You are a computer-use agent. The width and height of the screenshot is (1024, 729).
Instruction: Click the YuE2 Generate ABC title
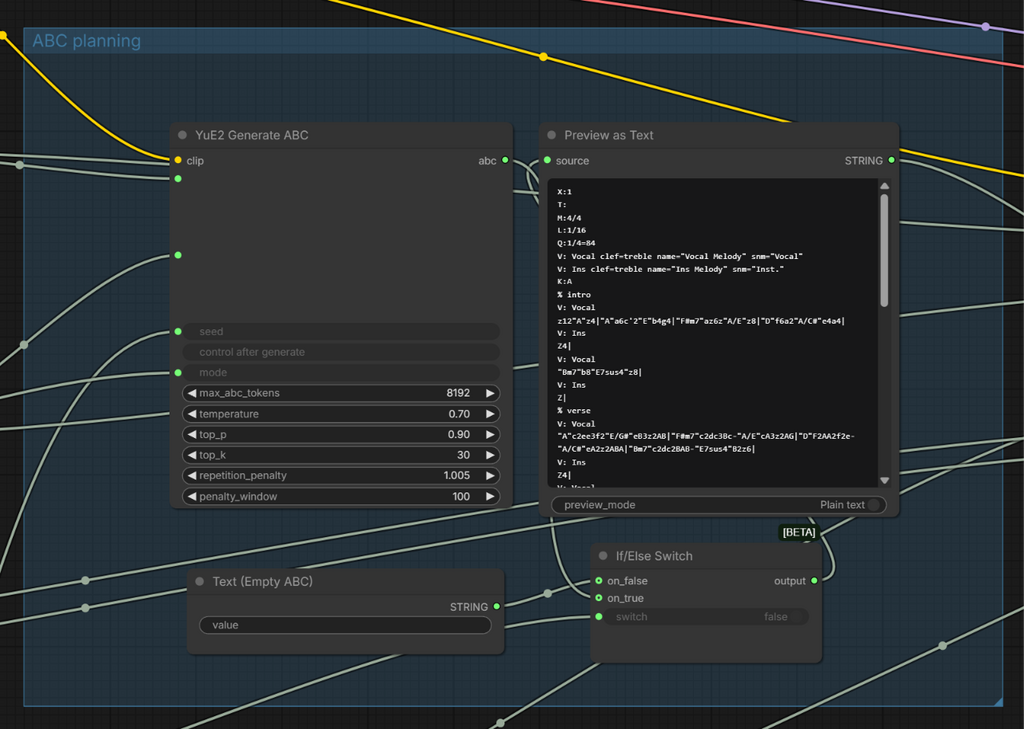pyautogui.click(x=251, y=135)
